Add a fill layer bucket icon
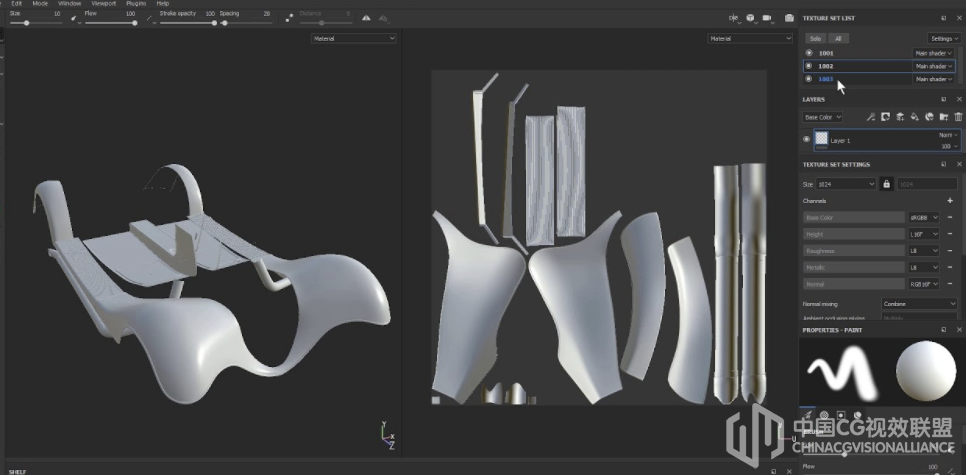This screenshot has height=475, width=966. [914, 116]
